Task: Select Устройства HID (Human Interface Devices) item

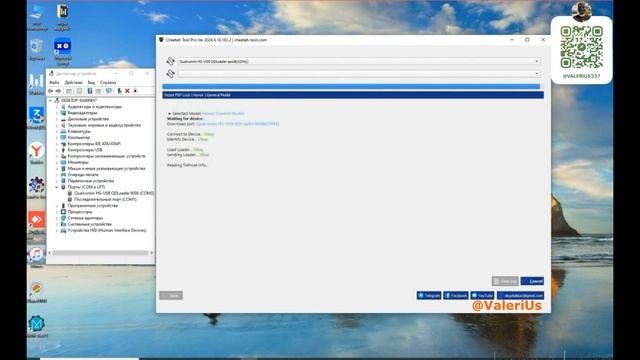Action: click(107, 230)
